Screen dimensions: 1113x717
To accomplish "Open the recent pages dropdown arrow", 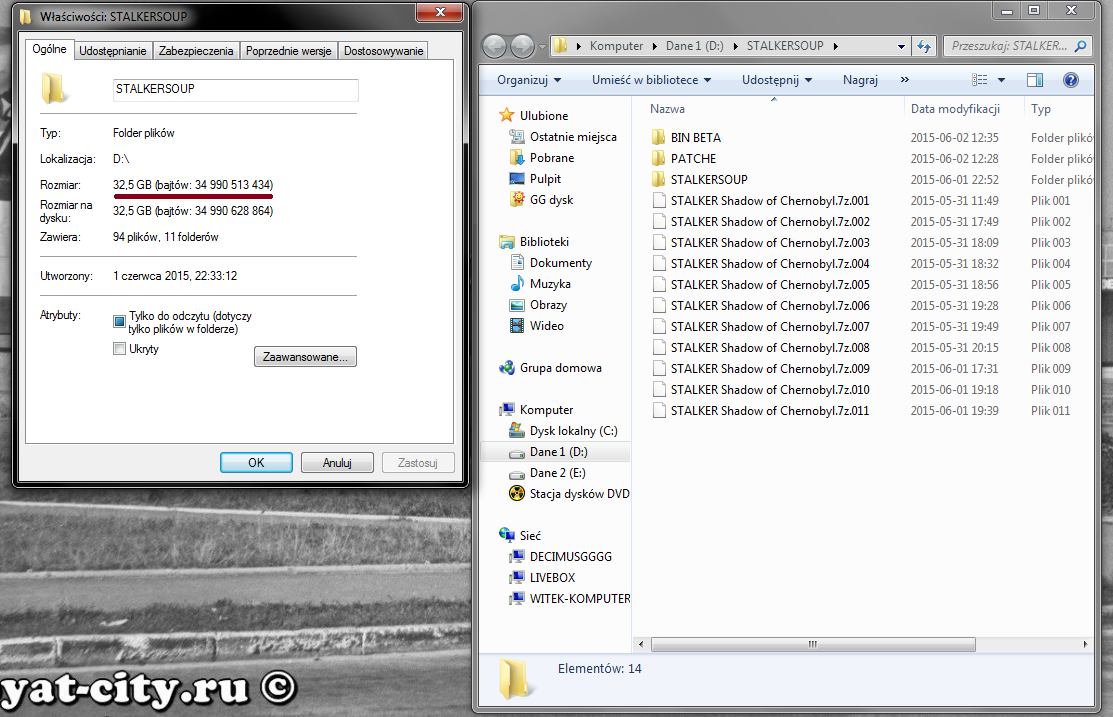I will coord(543,47).
